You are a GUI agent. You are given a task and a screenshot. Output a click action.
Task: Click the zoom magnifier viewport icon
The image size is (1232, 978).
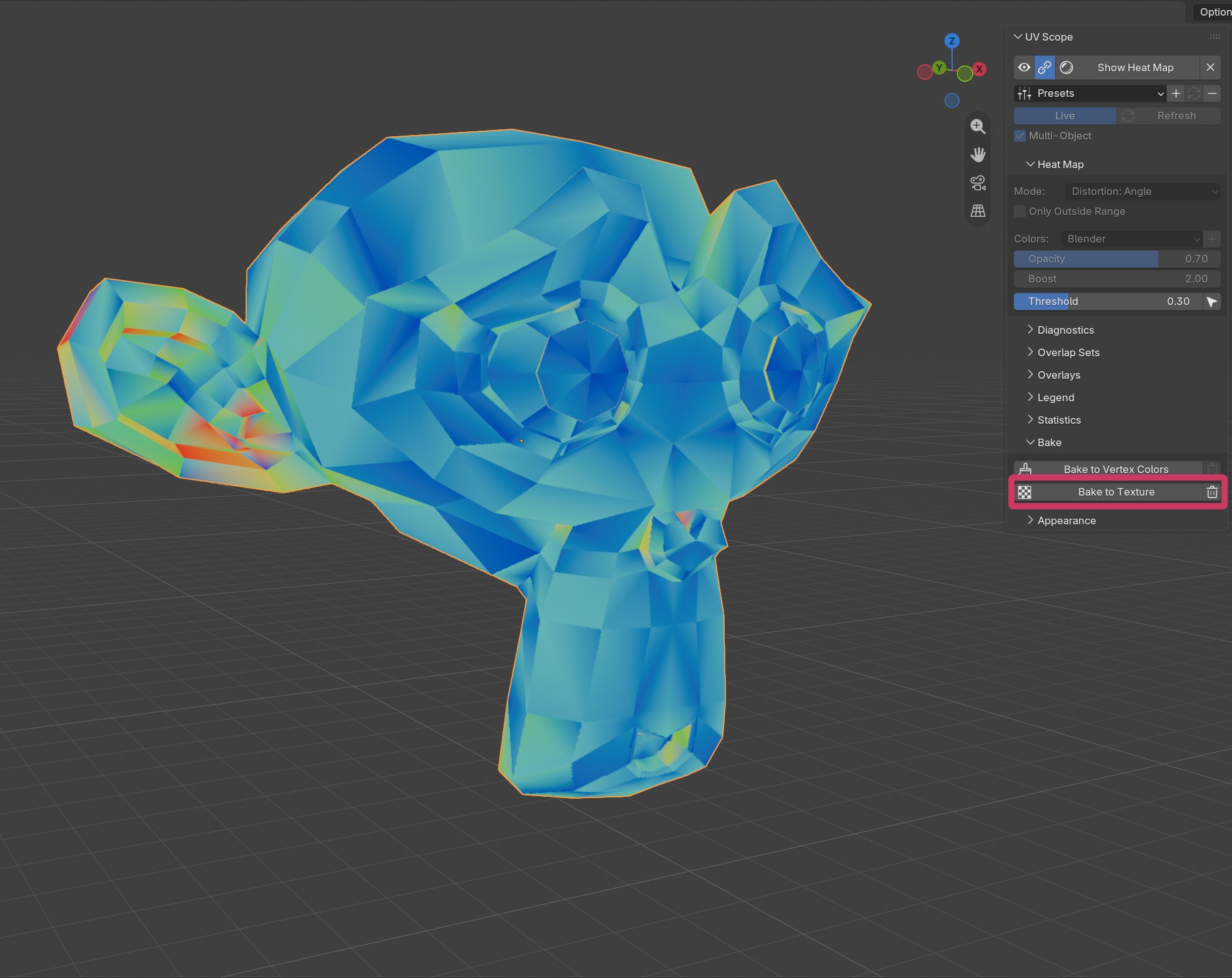tap(978, 126)
